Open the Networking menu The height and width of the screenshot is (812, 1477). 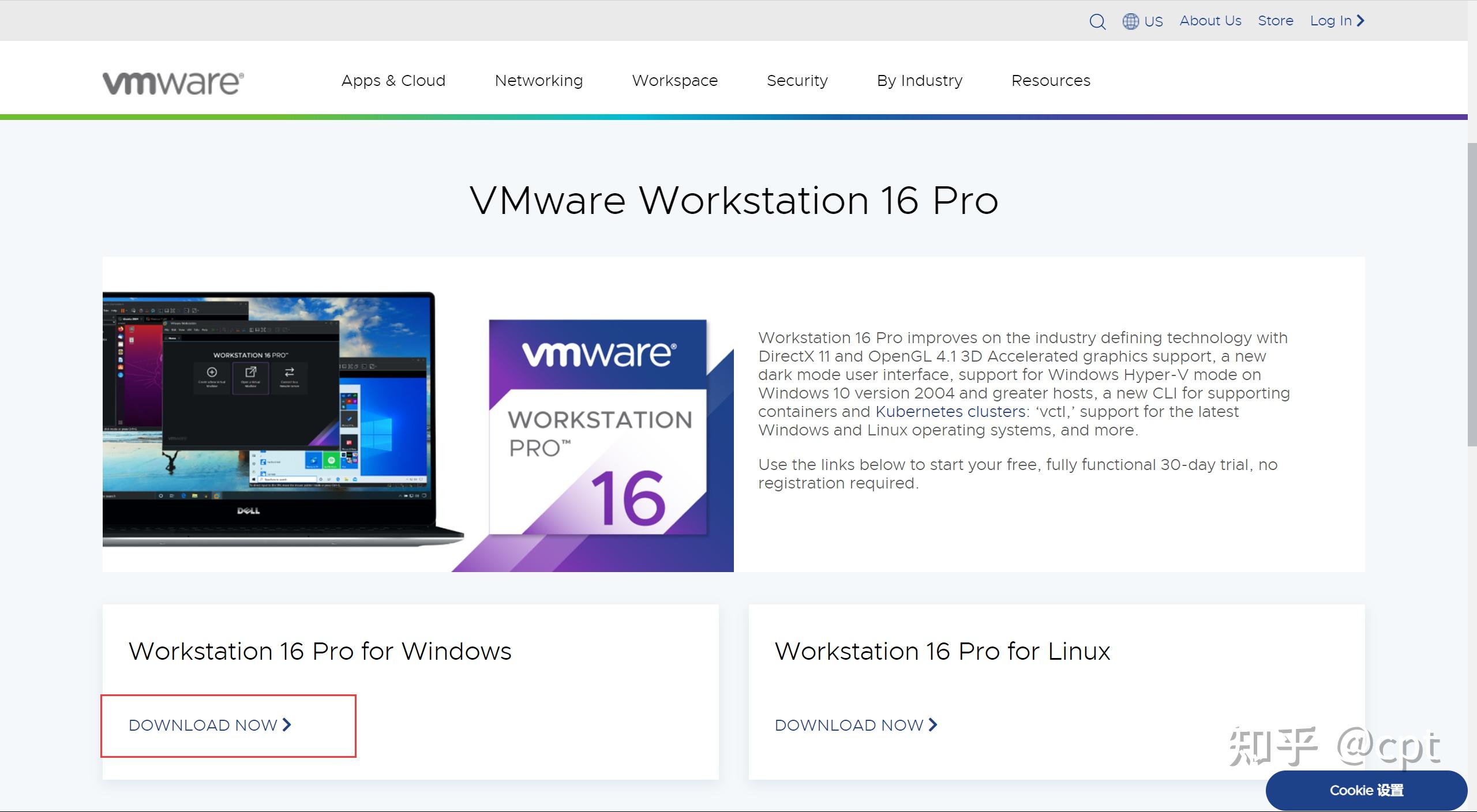[538, 81]
